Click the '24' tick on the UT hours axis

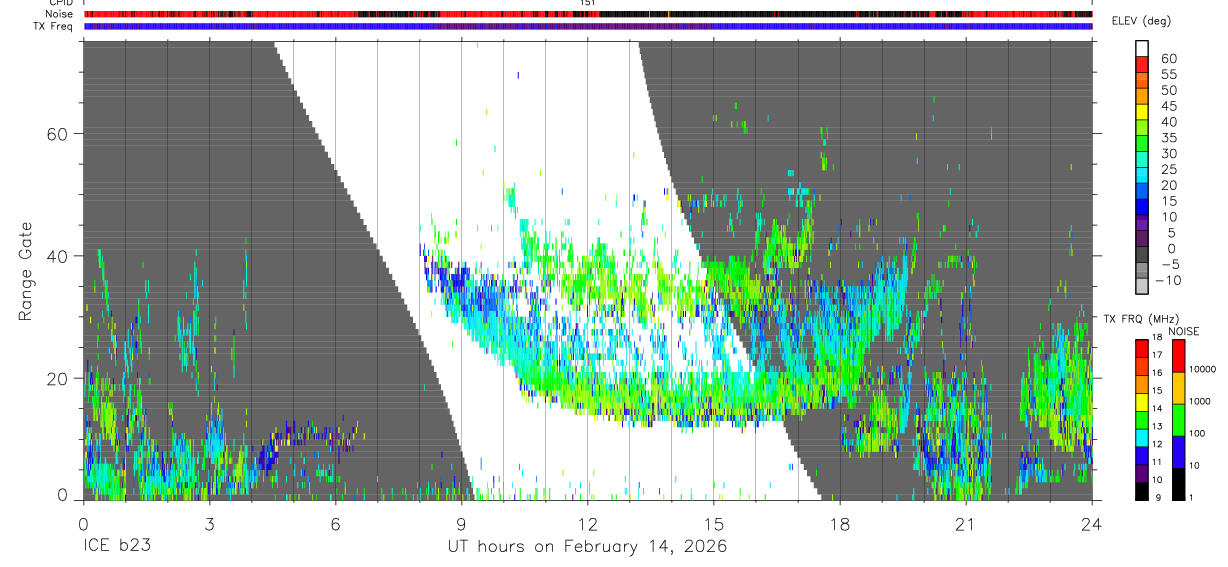tap(1092, 524)
